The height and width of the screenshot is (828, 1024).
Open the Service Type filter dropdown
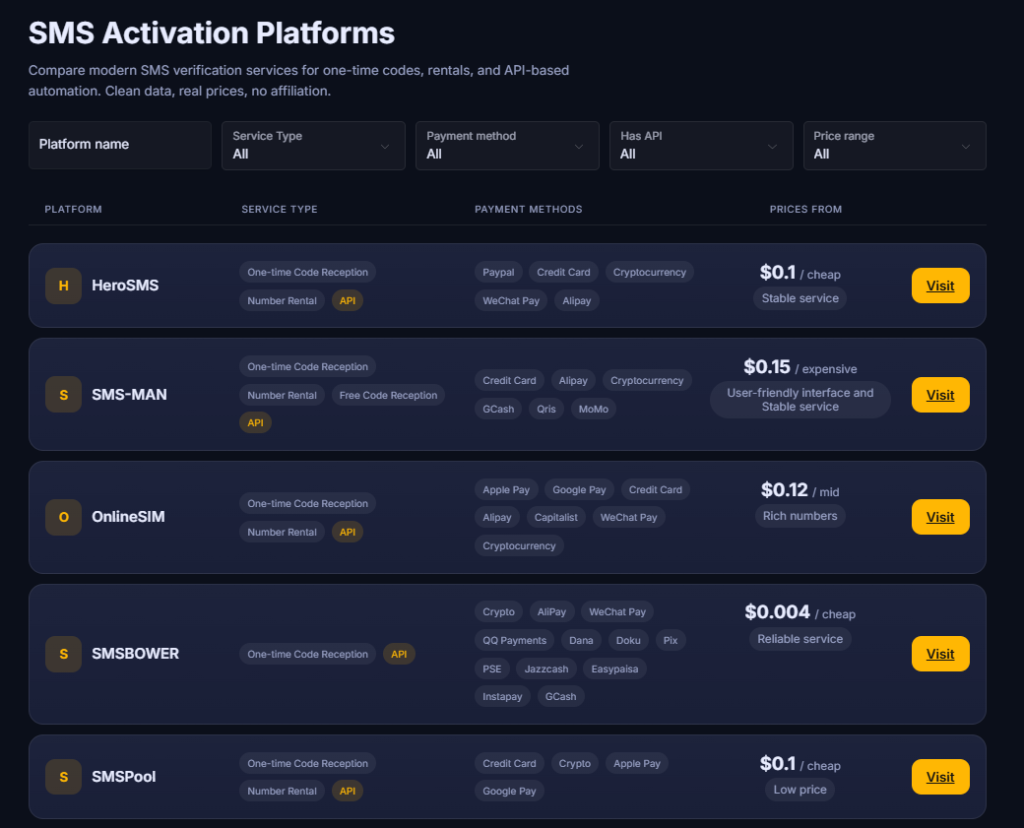pyautogui.click(x=313, y=145)
